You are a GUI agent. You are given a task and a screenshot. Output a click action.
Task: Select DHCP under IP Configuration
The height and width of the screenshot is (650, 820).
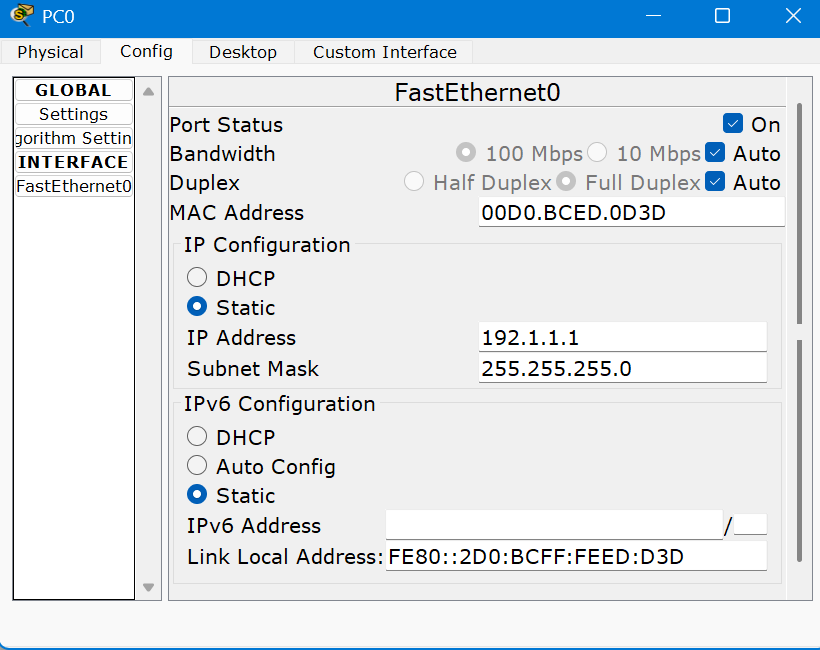197,278
